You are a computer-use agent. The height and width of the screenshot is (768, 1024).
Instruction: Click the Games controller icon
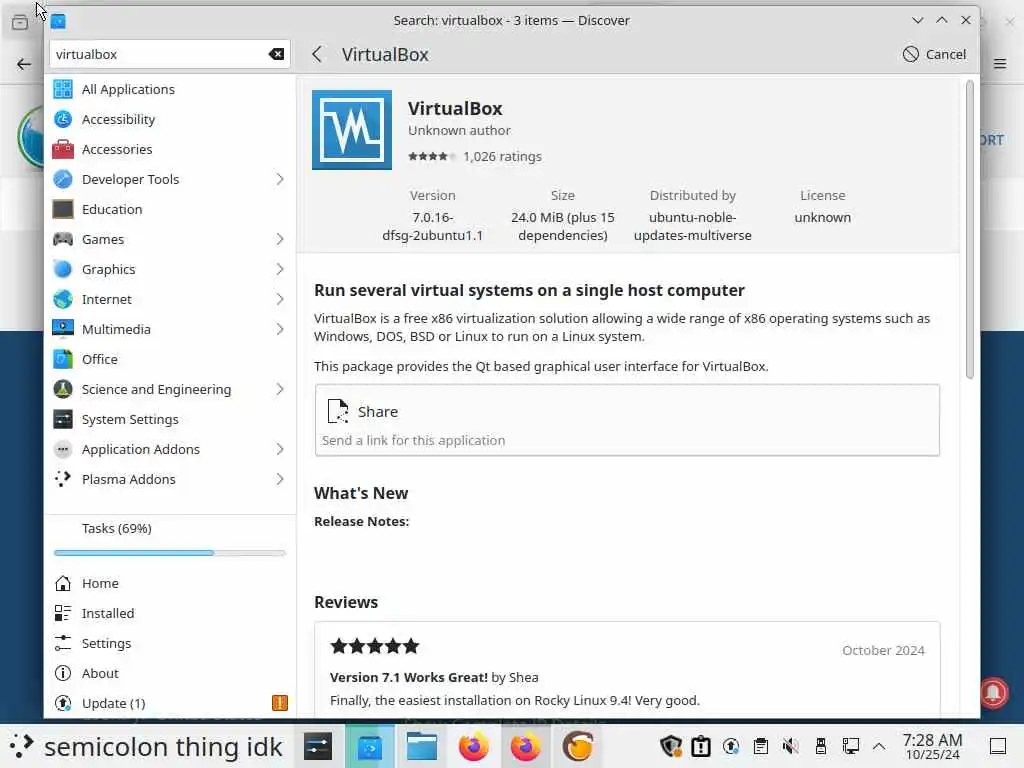point(63,240)
